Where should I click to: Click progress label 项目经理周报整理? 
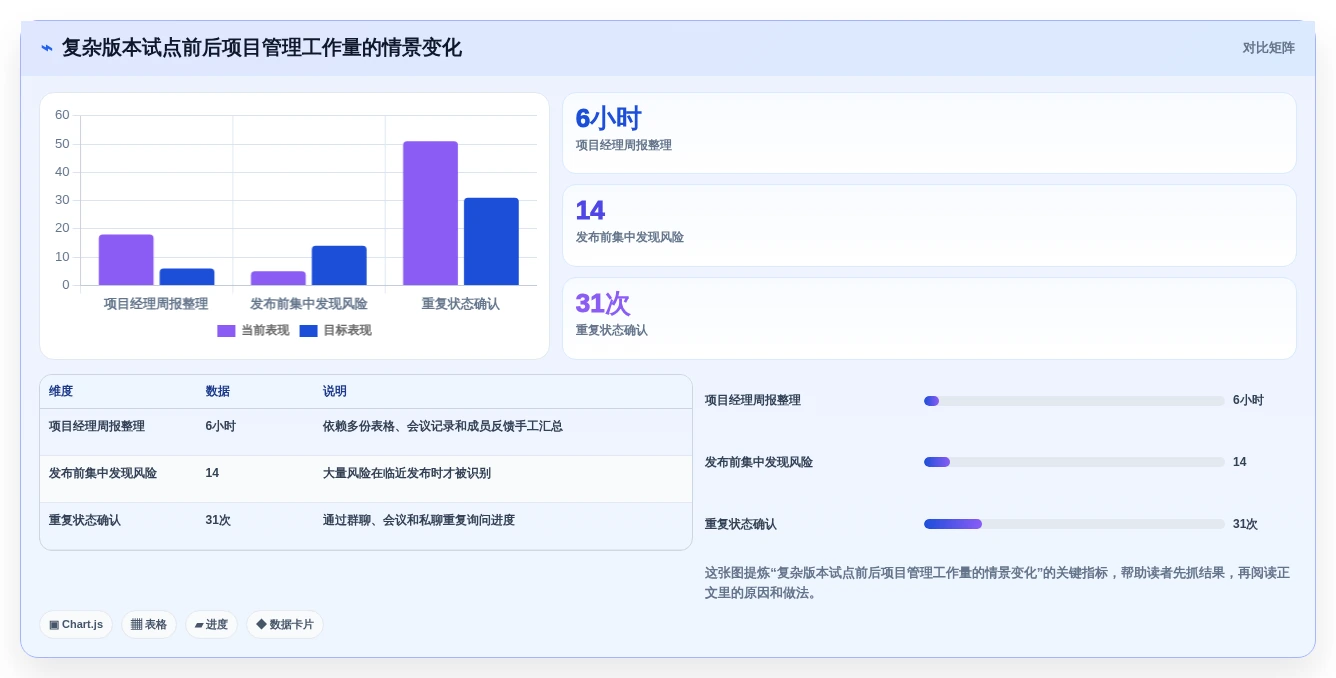tap(753, 400)
